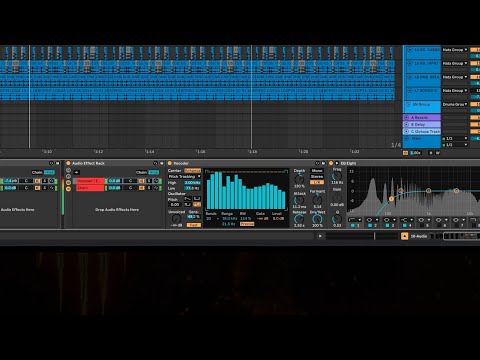Select the B Delay return track
480x360 pixels.
click(422, 124)
